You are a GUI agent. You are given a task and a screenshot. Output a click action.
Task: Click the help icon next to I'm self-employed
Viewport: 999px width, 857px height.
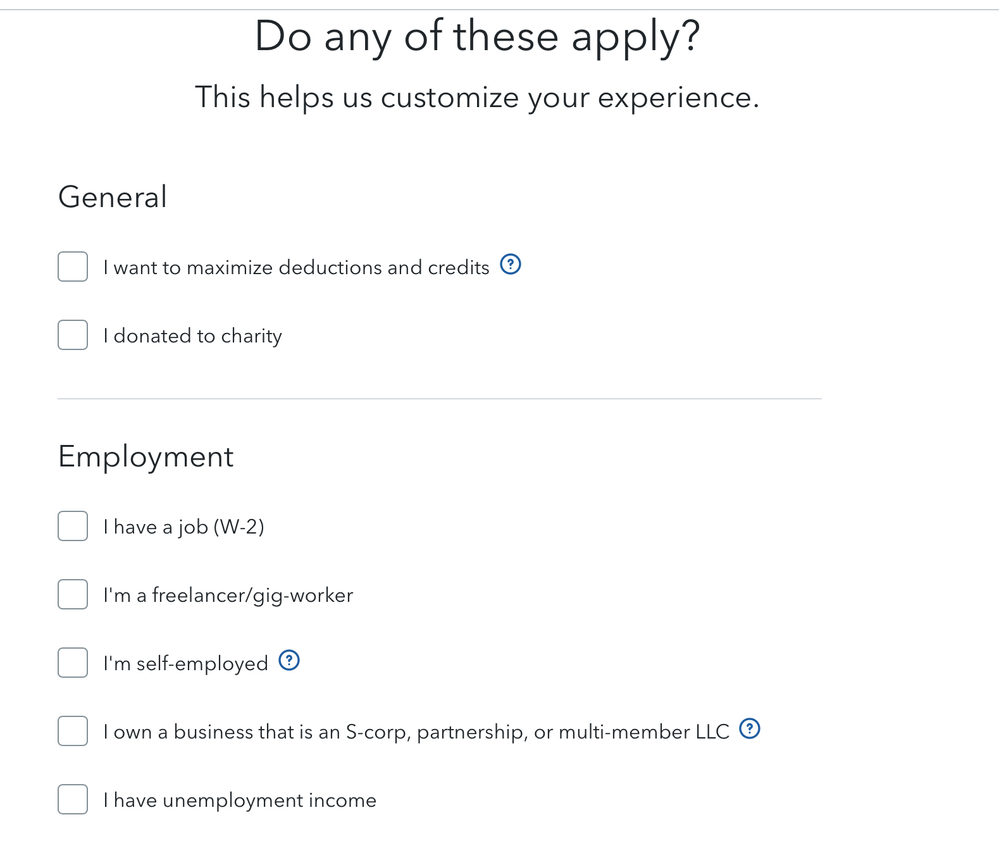click(x=289, y=661)
